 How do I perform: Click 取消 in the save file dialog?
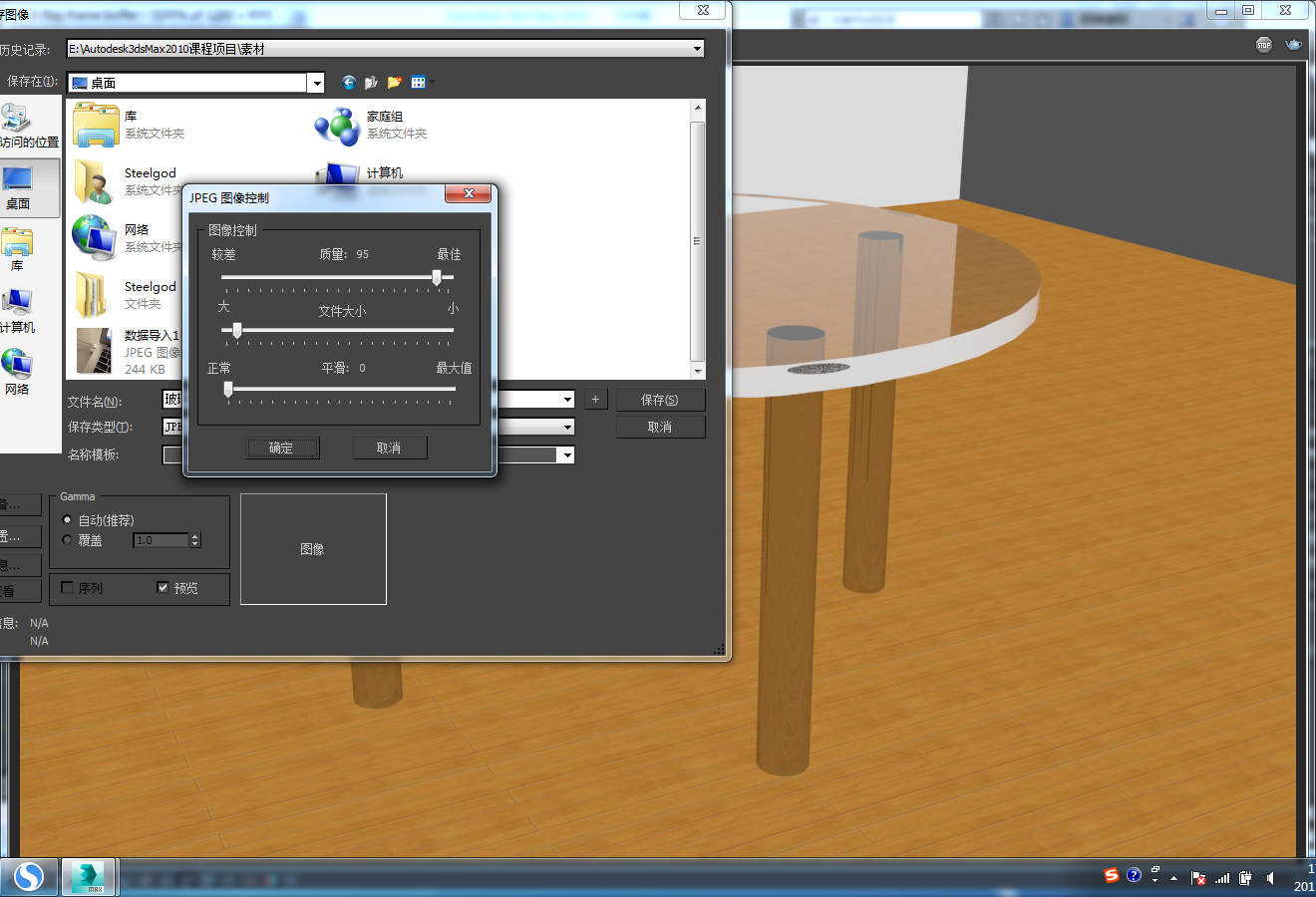point(660,427)
